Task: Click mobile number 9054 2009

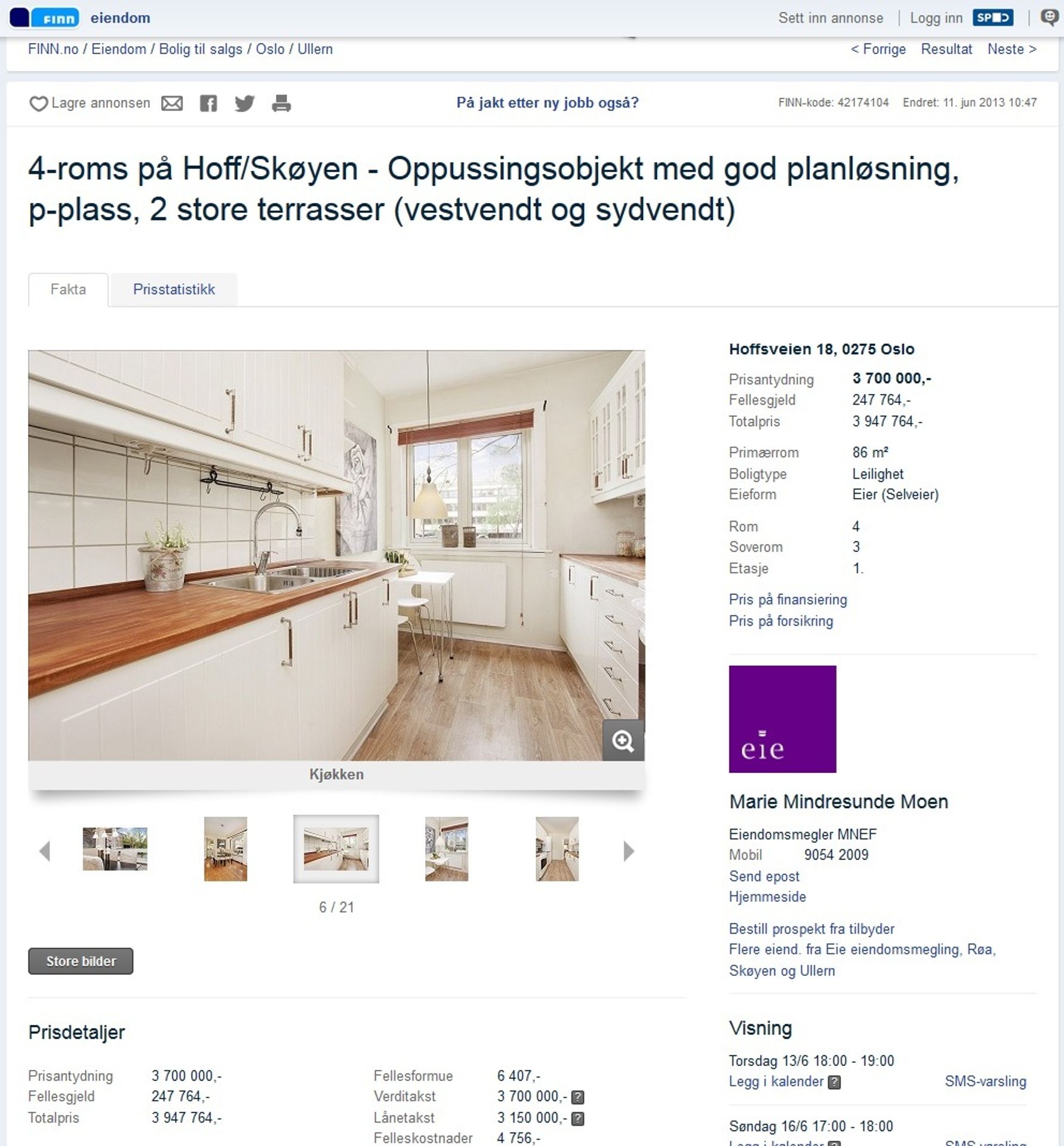Action: click(x=836, y=855)
